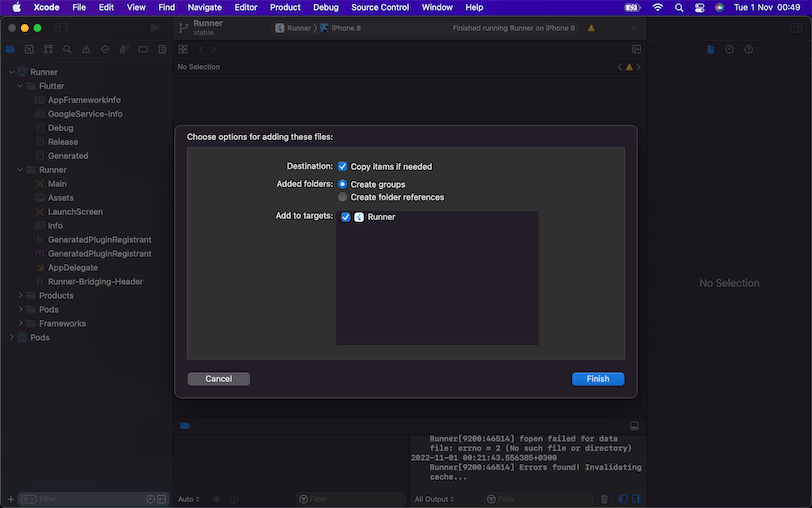Click the trash icon to clear console
Viewport: 812px width, 508px height.
[x=604, y=499]
